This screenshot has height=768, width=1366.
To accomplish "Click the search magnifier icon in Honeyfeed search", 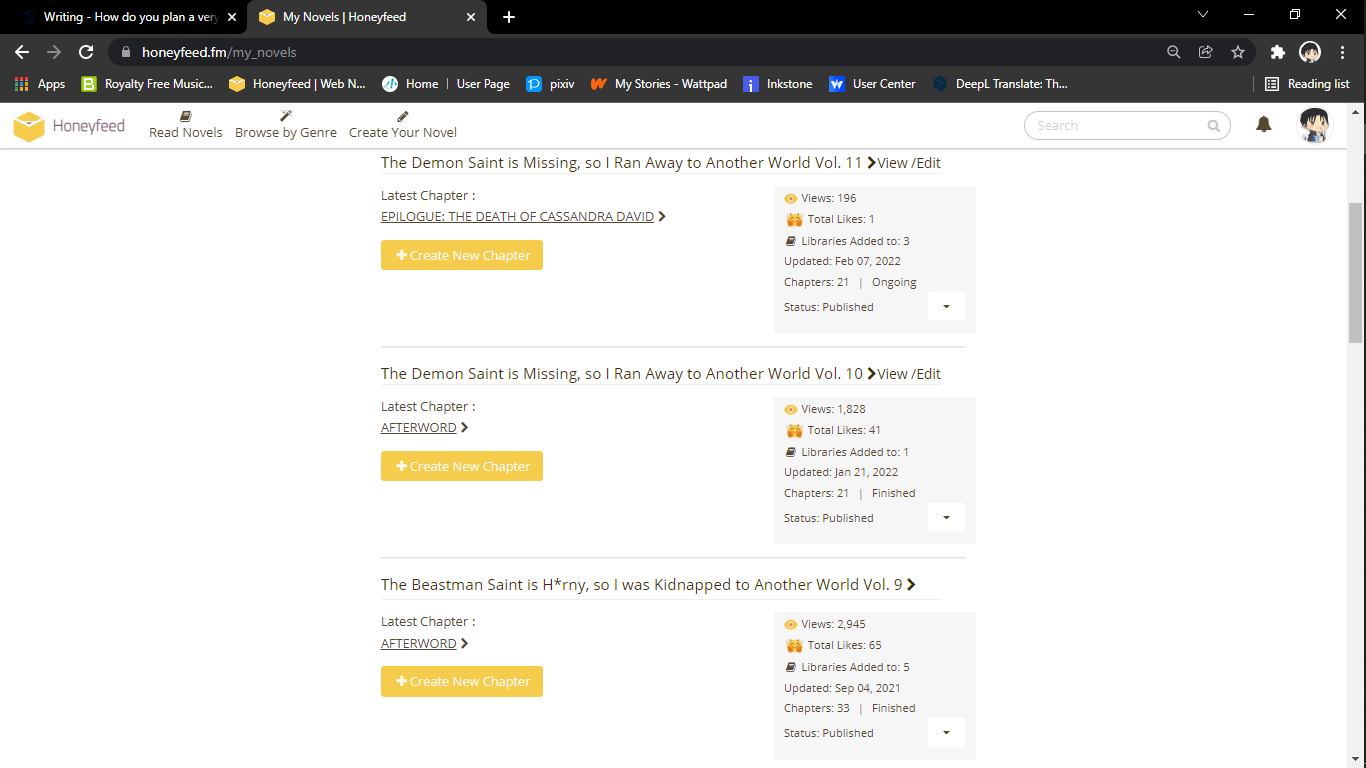I will coord(1213,126).
